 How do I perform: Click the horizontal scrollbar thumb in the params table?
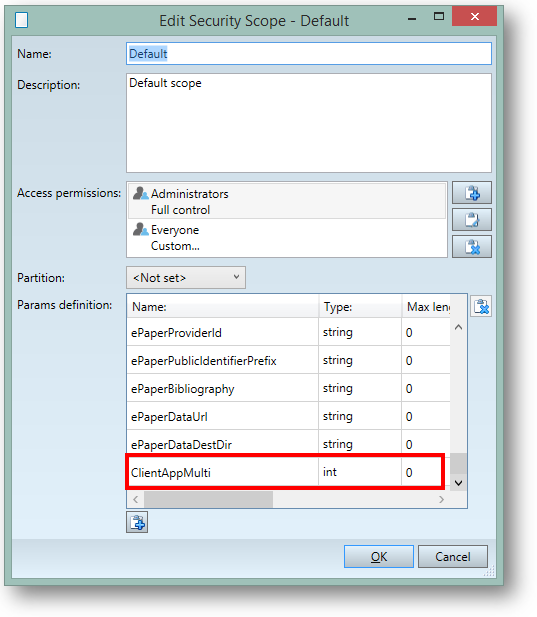(x=209, y=499)
